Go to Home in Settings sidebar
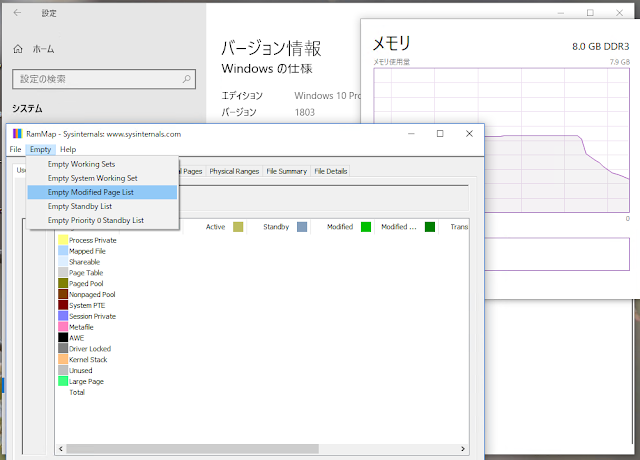The image size is (640, 460). tap(34, 49)
